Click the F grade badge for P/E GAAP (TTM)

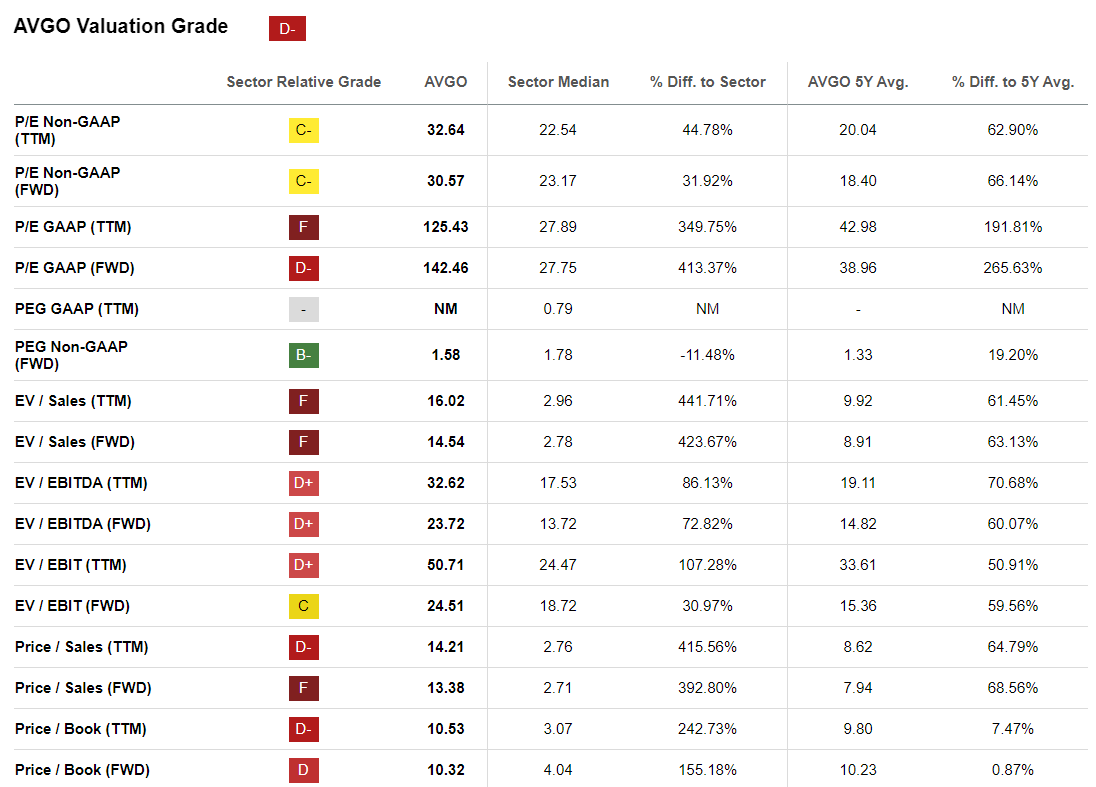tap(304, 227)
